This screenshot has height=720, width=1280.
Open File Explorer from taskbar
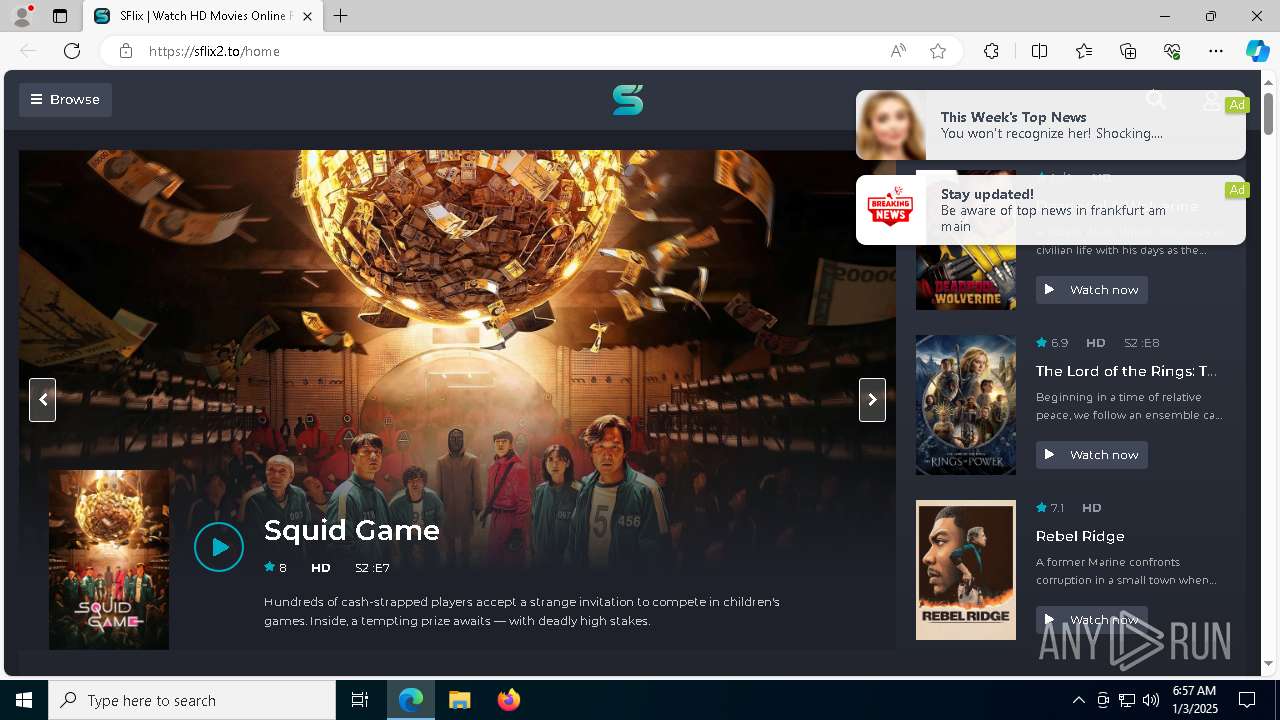tap(459, 700)
